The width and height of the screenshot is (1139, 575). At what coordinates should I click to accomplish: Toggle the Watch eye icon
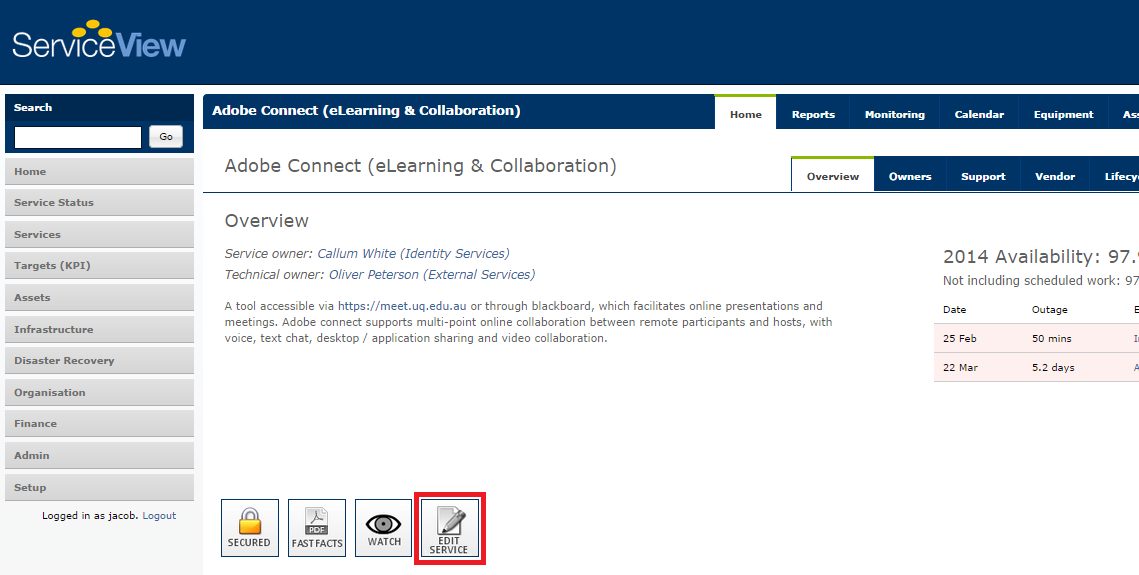[x=384, y=528]
